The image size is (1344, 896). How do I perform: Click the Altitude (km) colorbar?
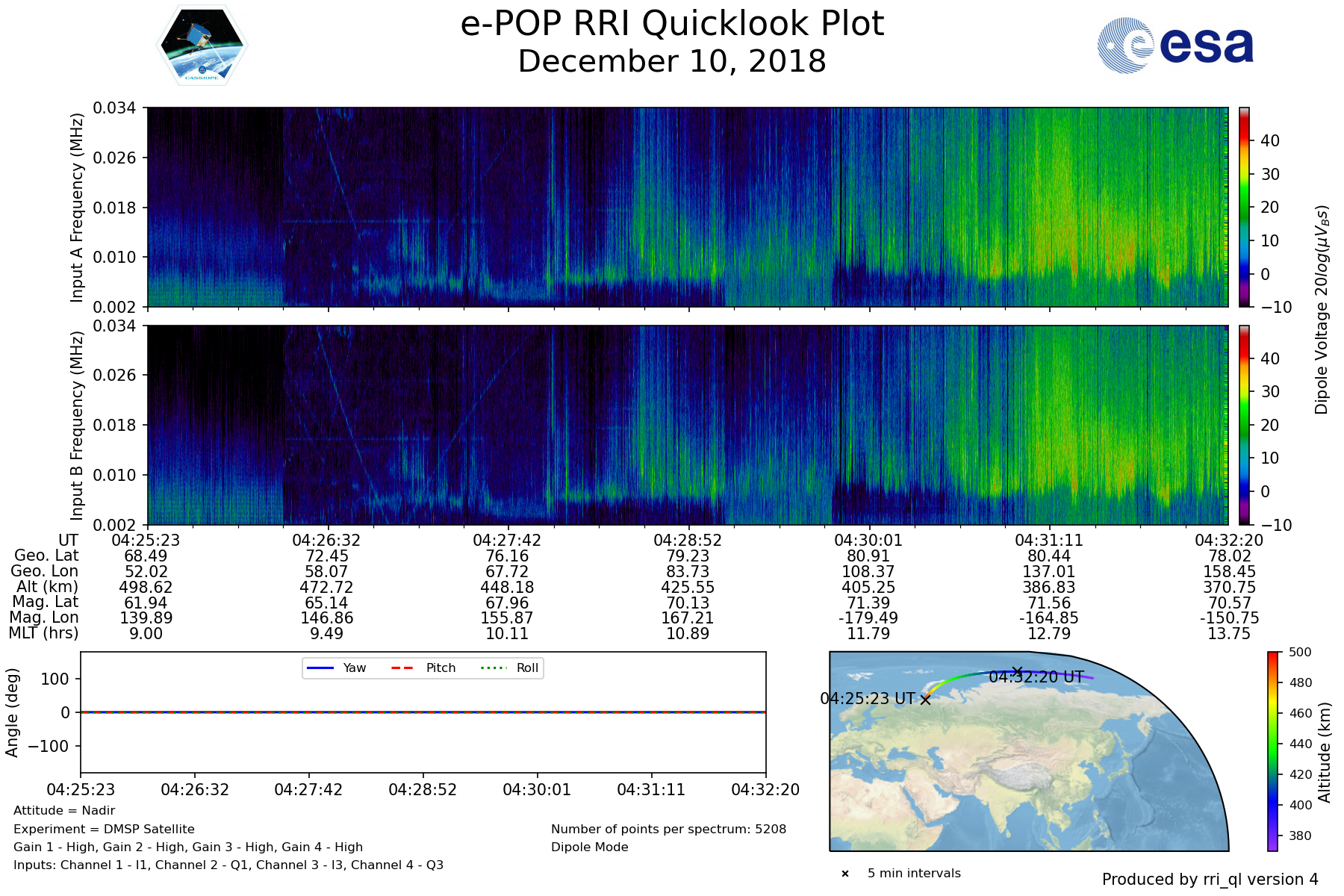1272,751
